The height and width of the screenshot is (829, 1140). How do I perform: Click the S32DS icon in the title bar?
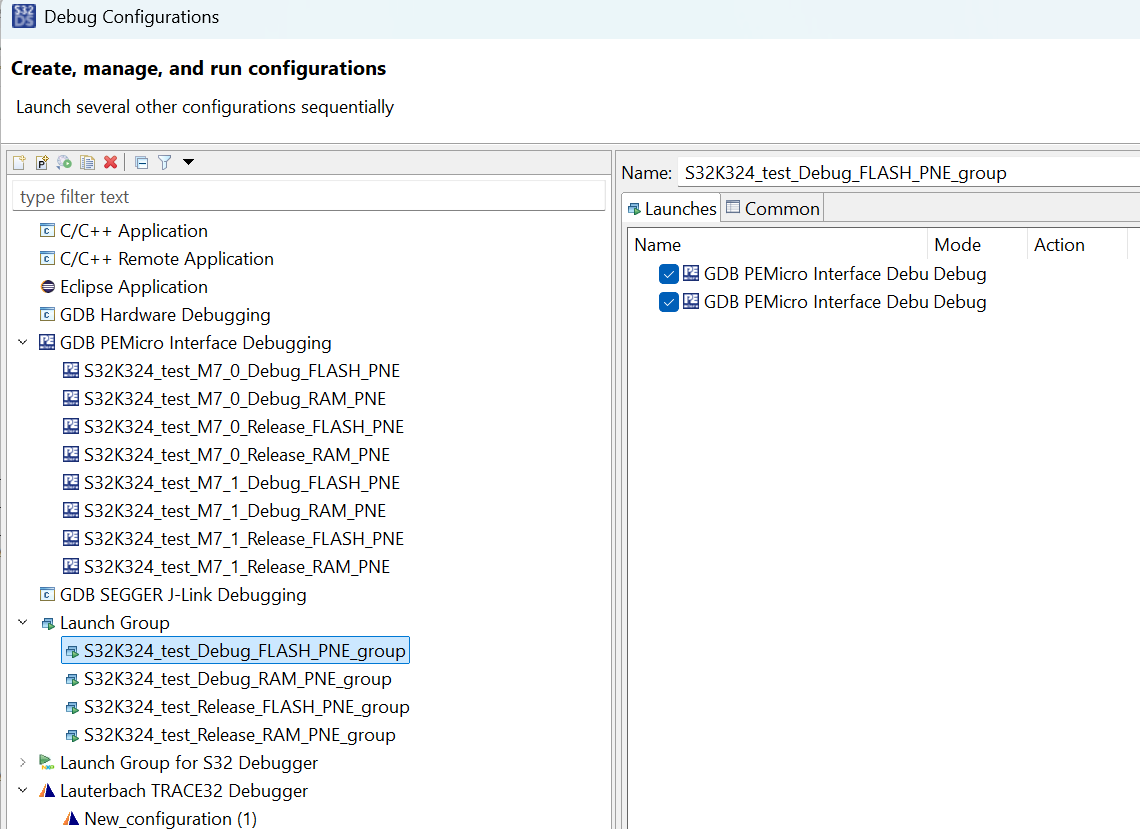24,16
